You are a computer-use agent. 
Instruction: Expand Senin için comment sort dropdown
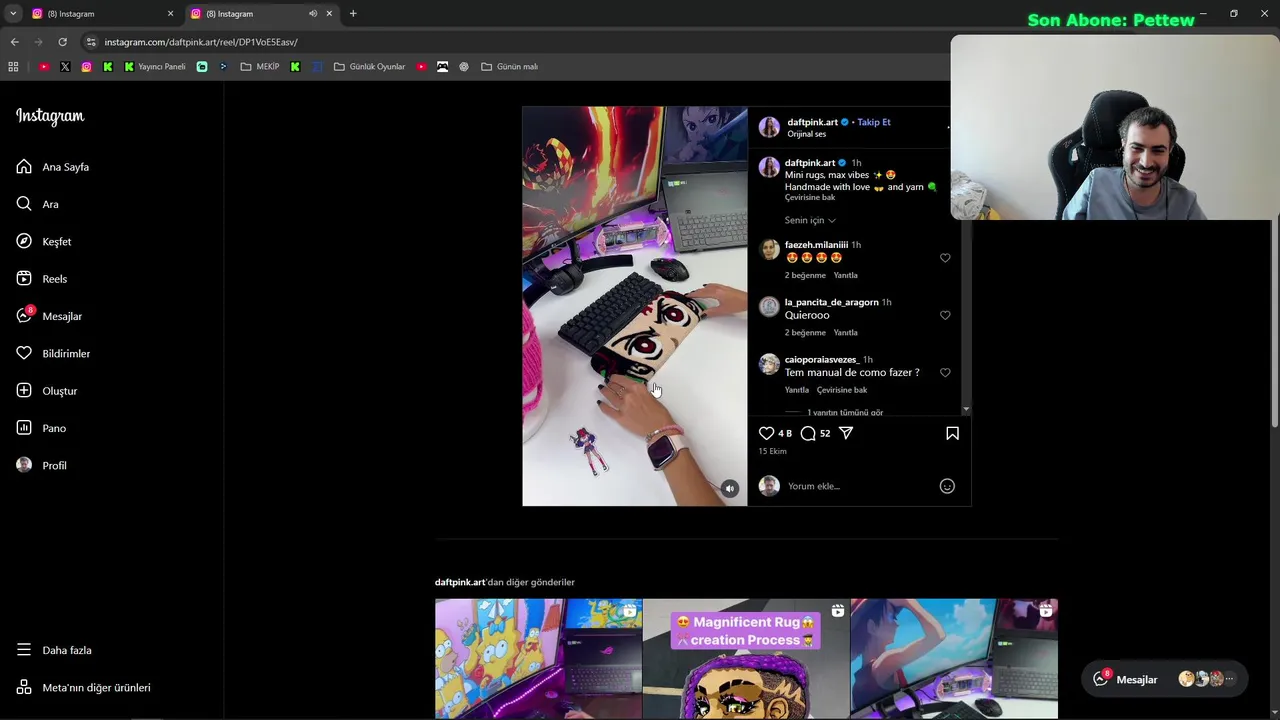(810, 220)
